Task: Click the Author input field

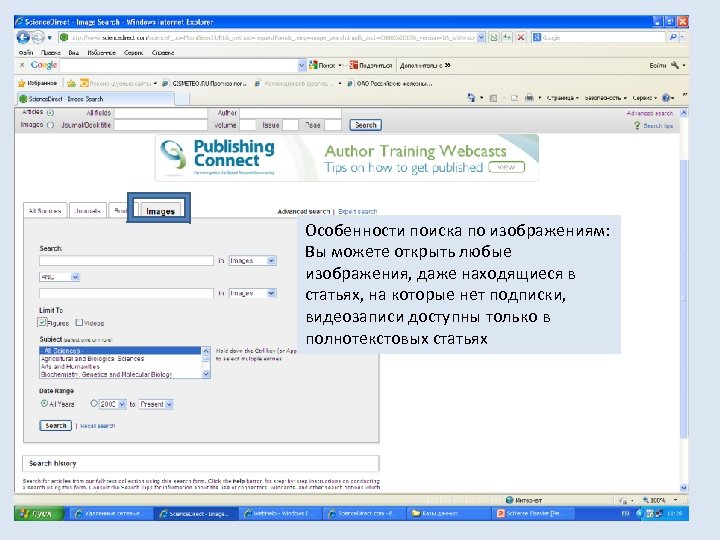Action: 290,112
